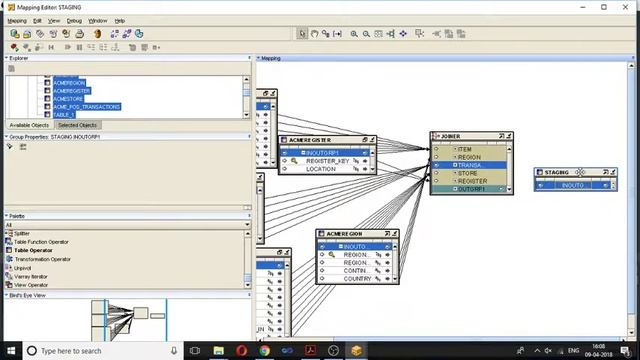This screenshot has width=640, height=360.
Task: Click COUNTRY attribute in ACMEREGION
Action: pyautogui.click(x=357, y=279)
